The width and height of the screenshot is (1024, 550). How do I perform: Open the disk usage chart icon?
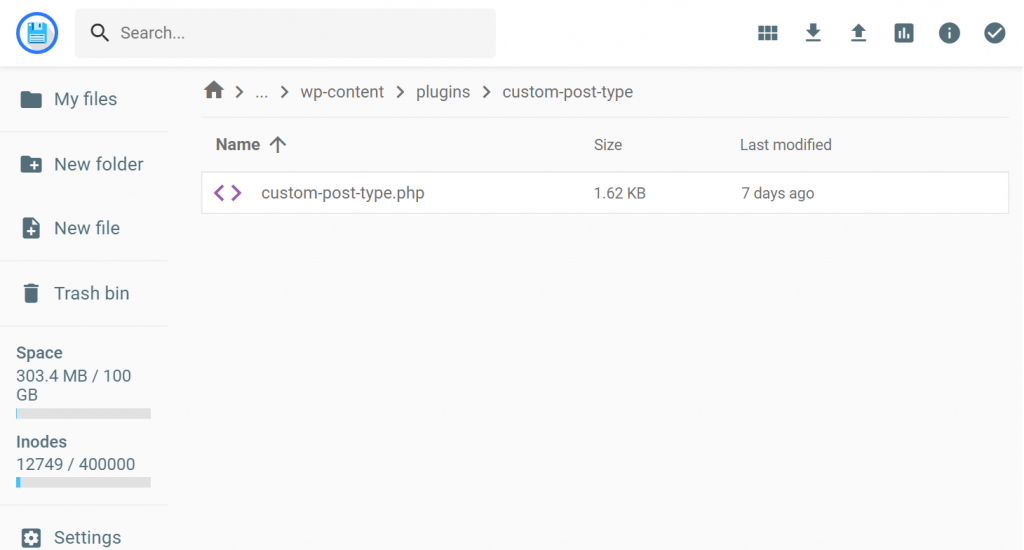(x=904, y=33)
